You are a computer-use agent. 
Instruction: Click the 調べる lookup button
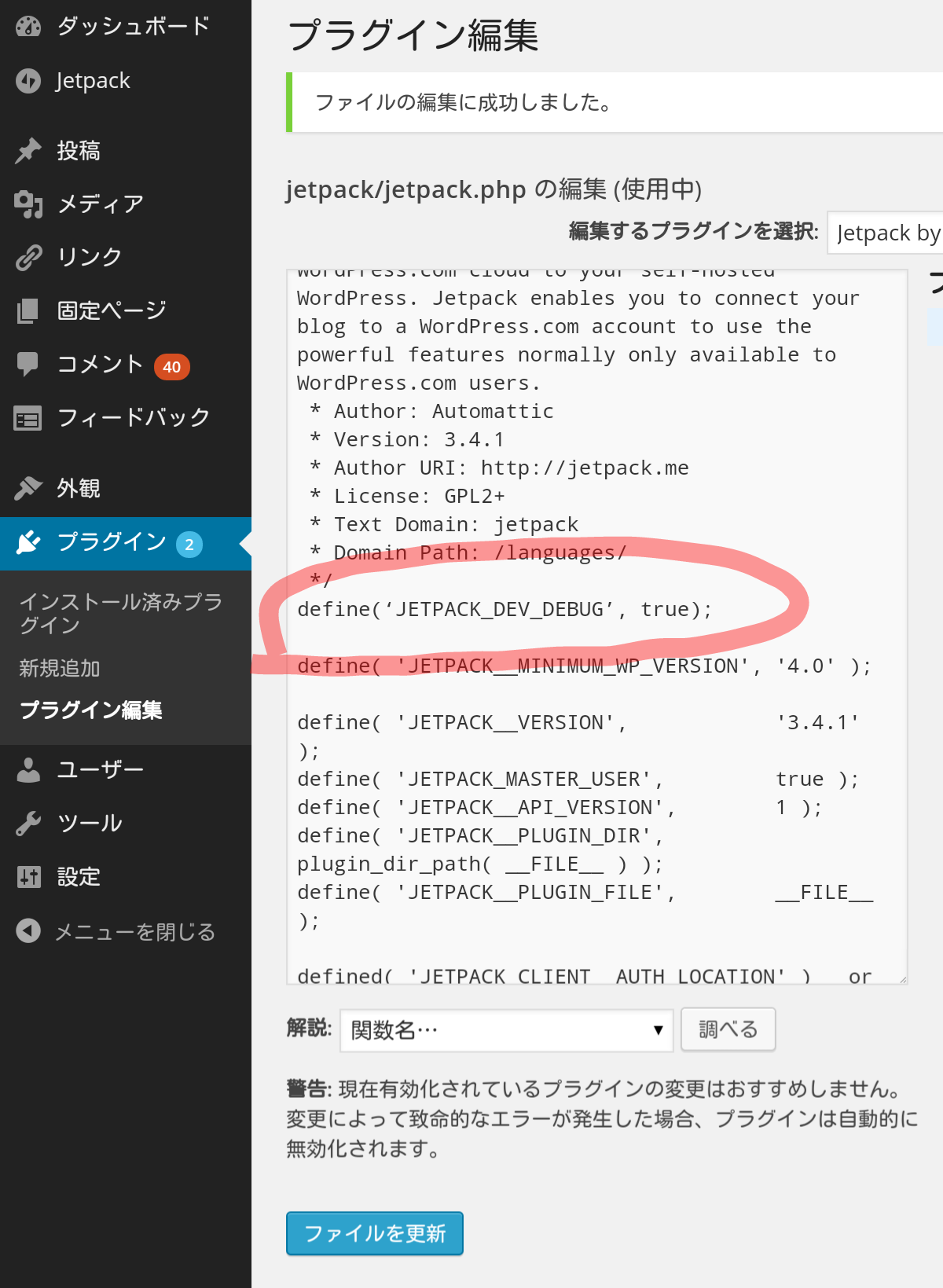(x=728, y=1029)
